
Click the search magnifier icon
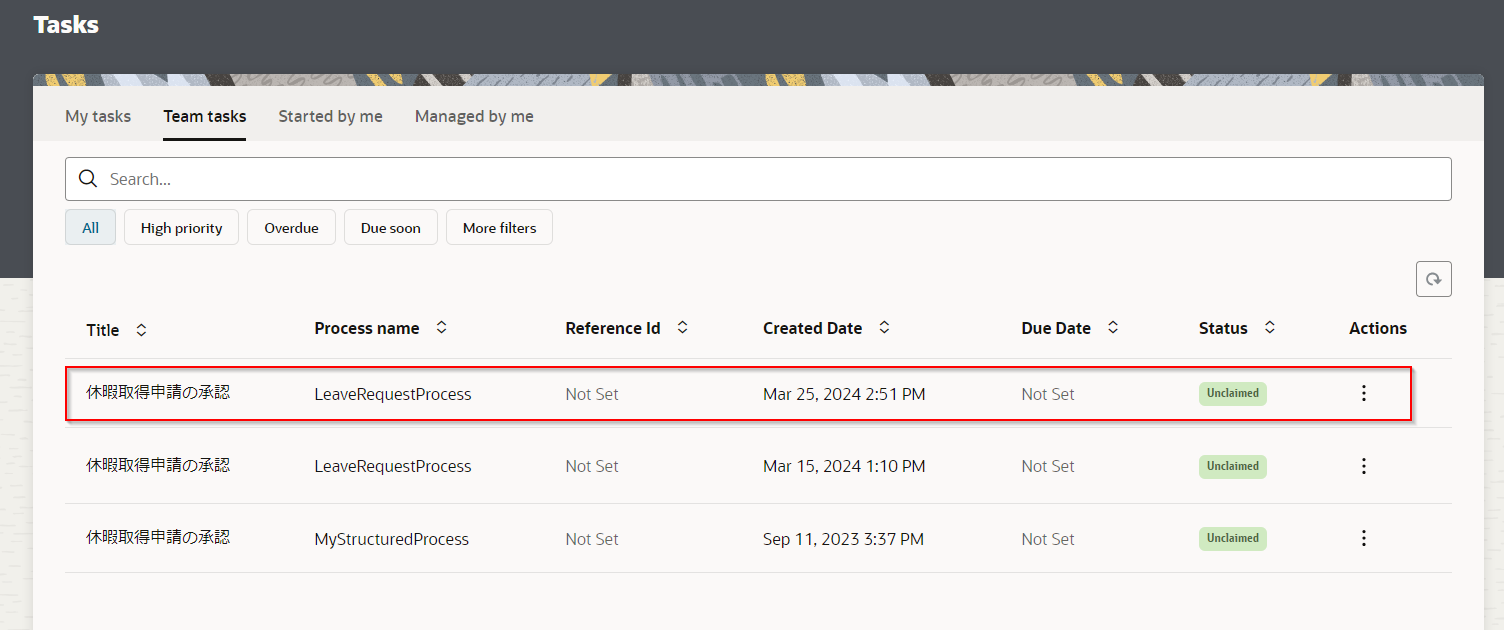pos(88,179)
